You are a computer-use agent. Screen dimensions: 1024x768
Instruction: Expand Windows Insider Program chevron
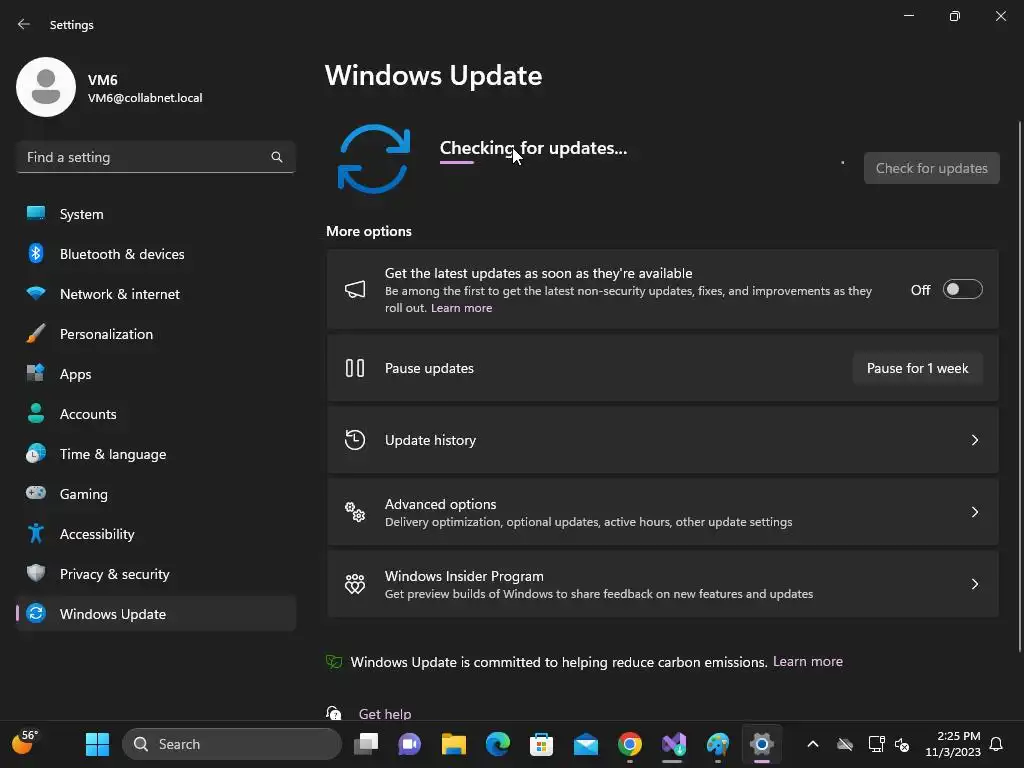click(974, 584)
